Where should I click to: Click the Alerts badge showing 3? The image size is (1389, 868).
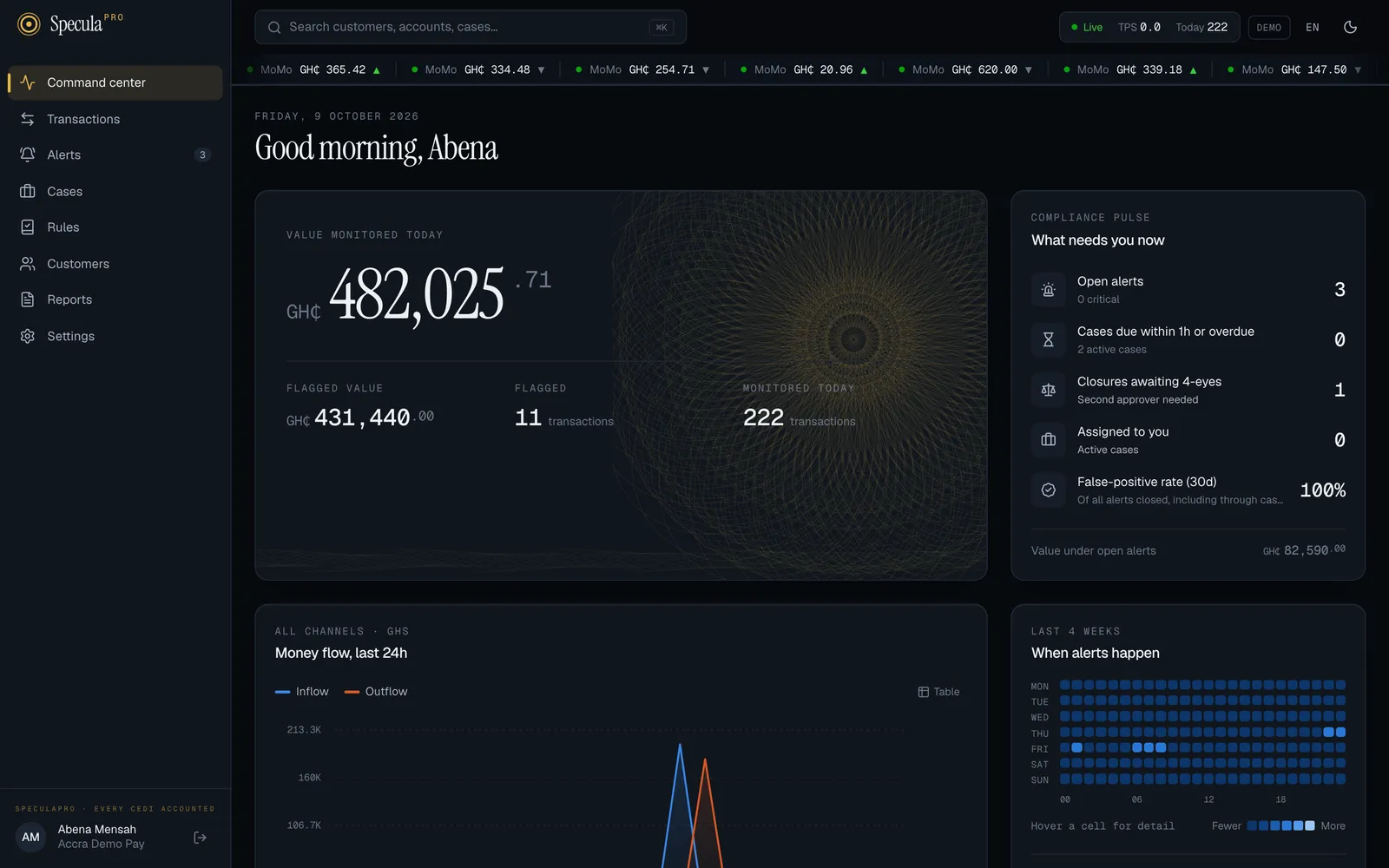pos(202,155)
